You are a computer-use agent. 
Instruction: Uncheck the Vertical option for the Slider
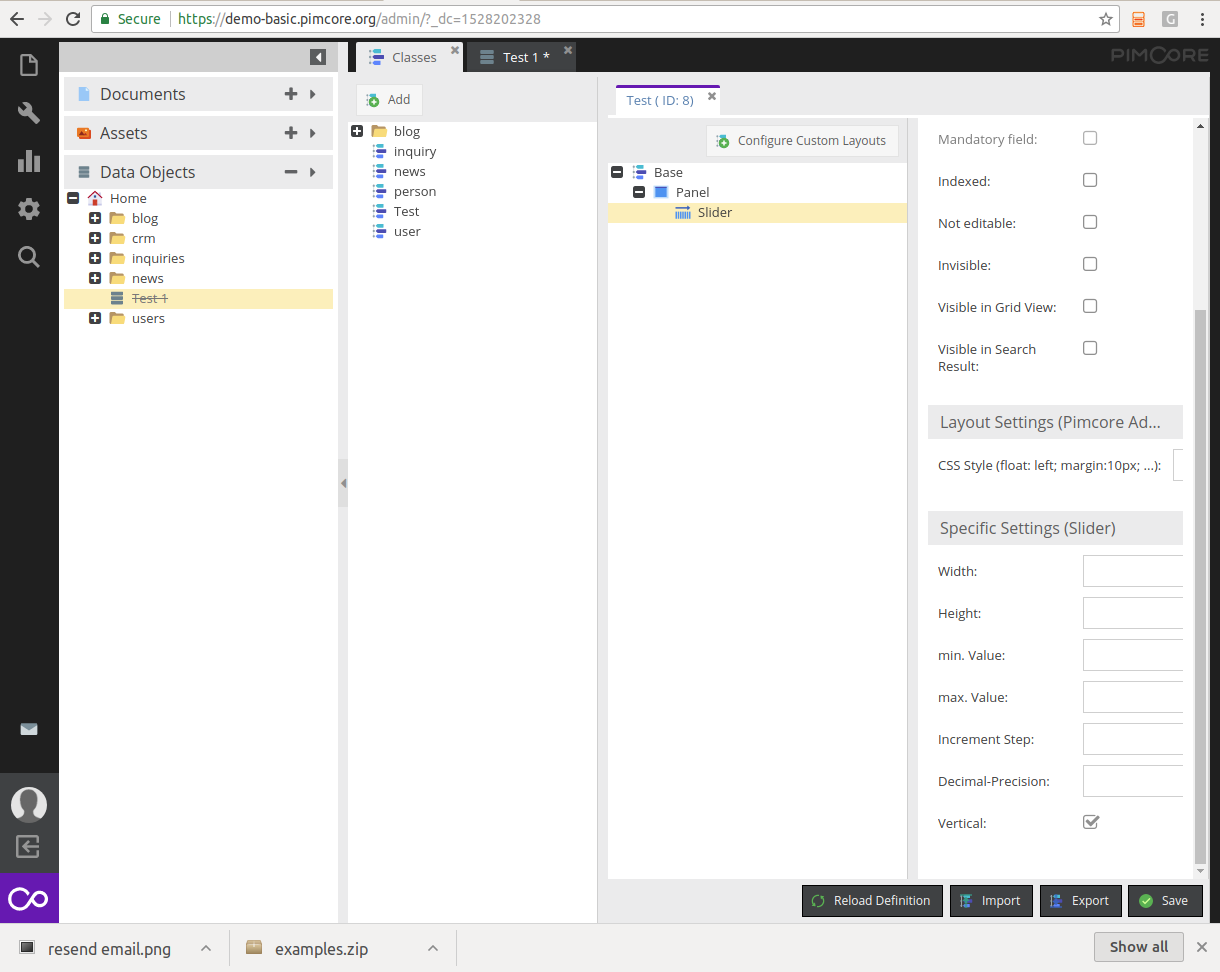(x=1090, y=821)
